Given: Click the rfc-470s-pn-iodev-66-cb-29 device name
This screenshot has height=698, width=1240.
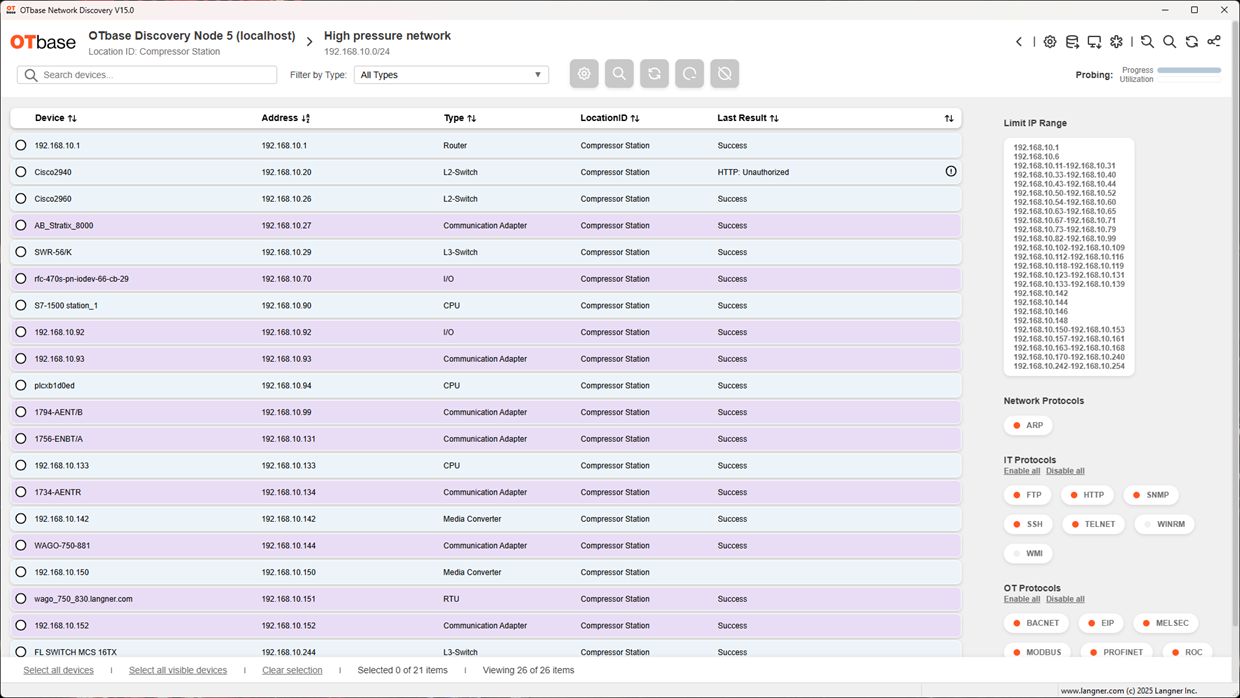Looking at the screenshot, I should [81, 279].
